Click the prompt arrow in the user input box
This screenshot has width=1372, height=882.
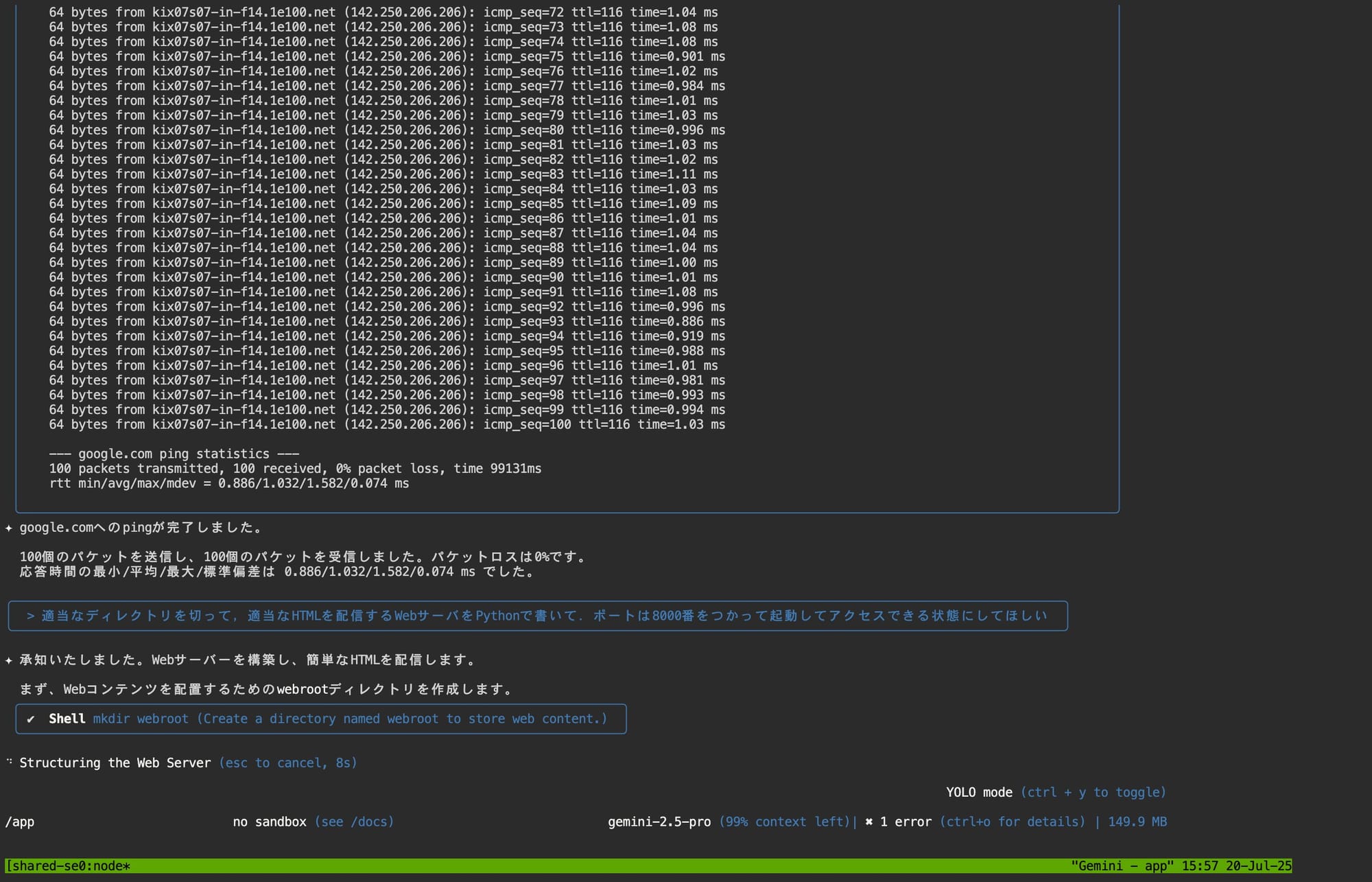[x=30, y=616]
